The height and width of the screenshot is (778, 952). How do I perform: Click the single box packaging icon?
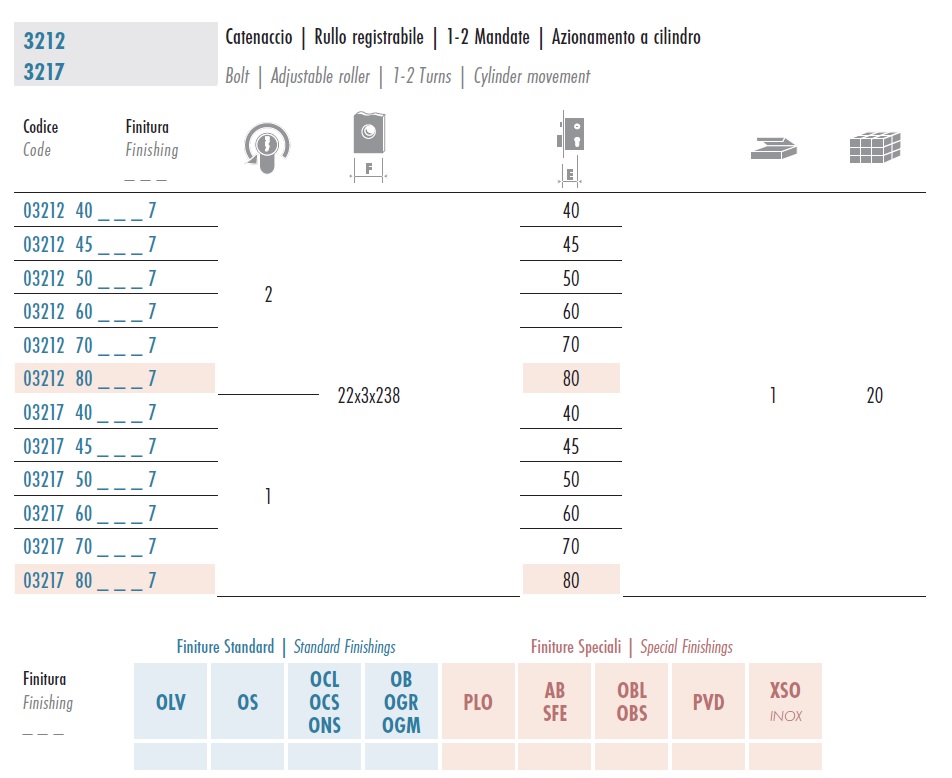click(773, 148)
